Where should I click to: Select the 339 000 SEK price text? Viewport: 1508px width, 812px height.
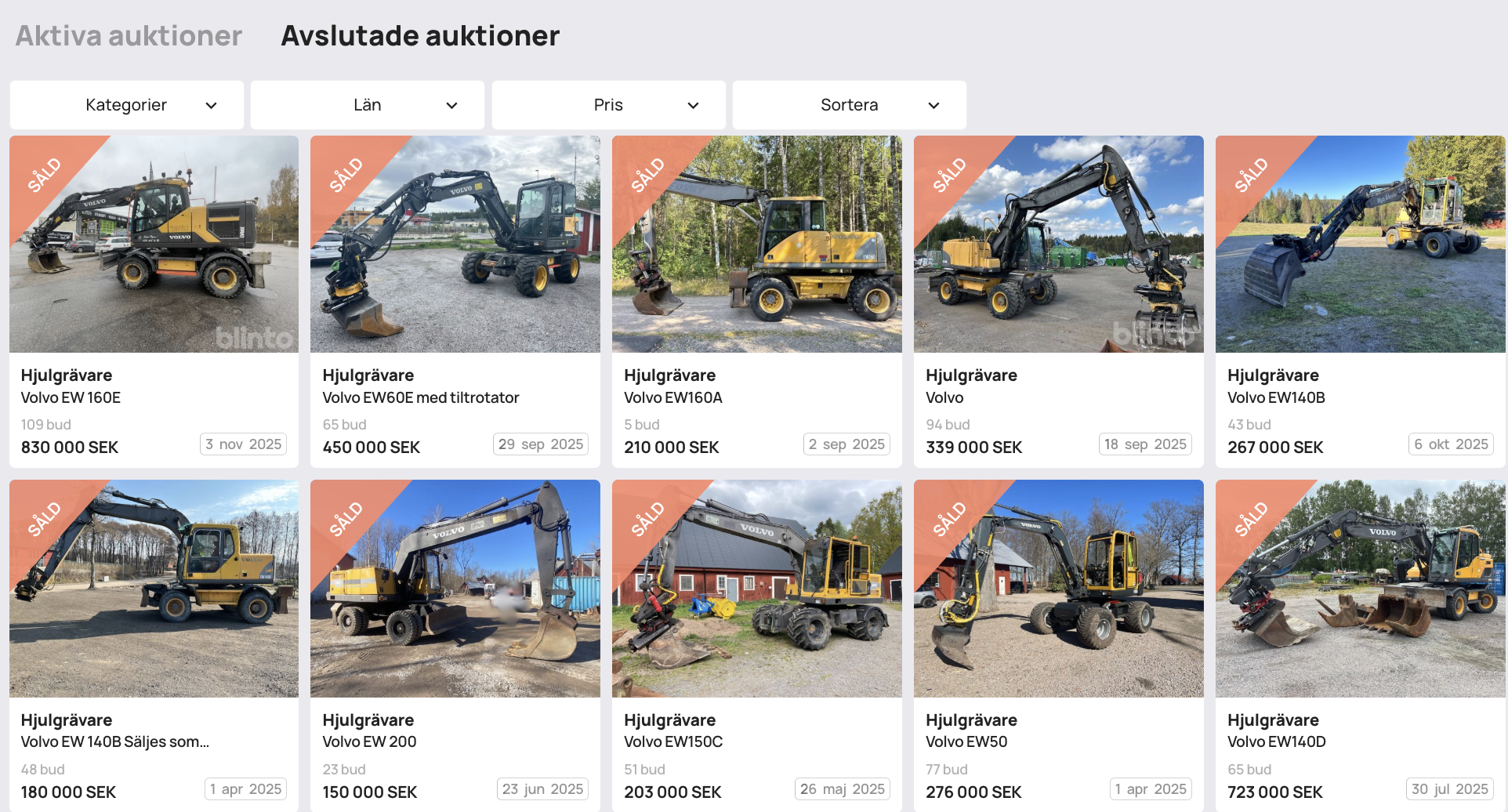click(973, 448)
